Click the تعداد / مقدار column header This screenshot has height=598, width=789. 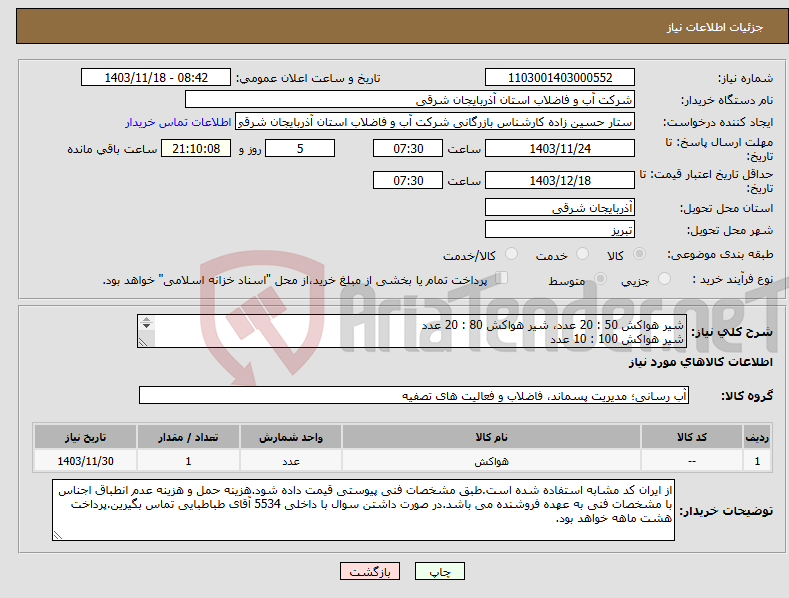[188, 437]
